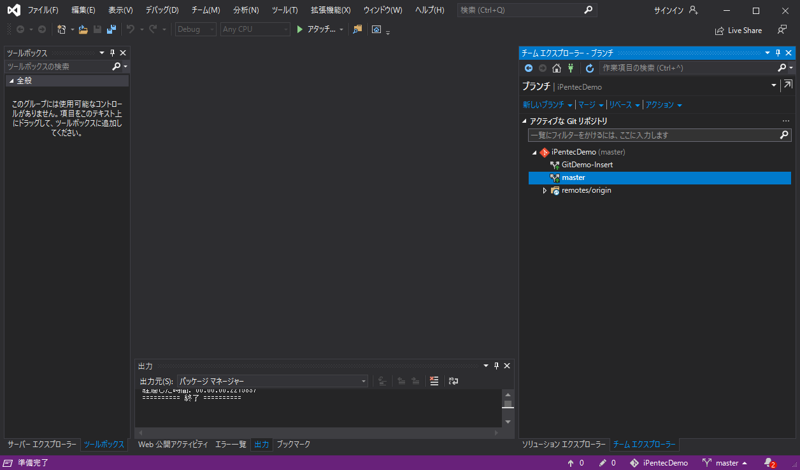Toggle the 出力 panel pin icon
The width and height of the screenshot is (800, 470).
point(496,366)
